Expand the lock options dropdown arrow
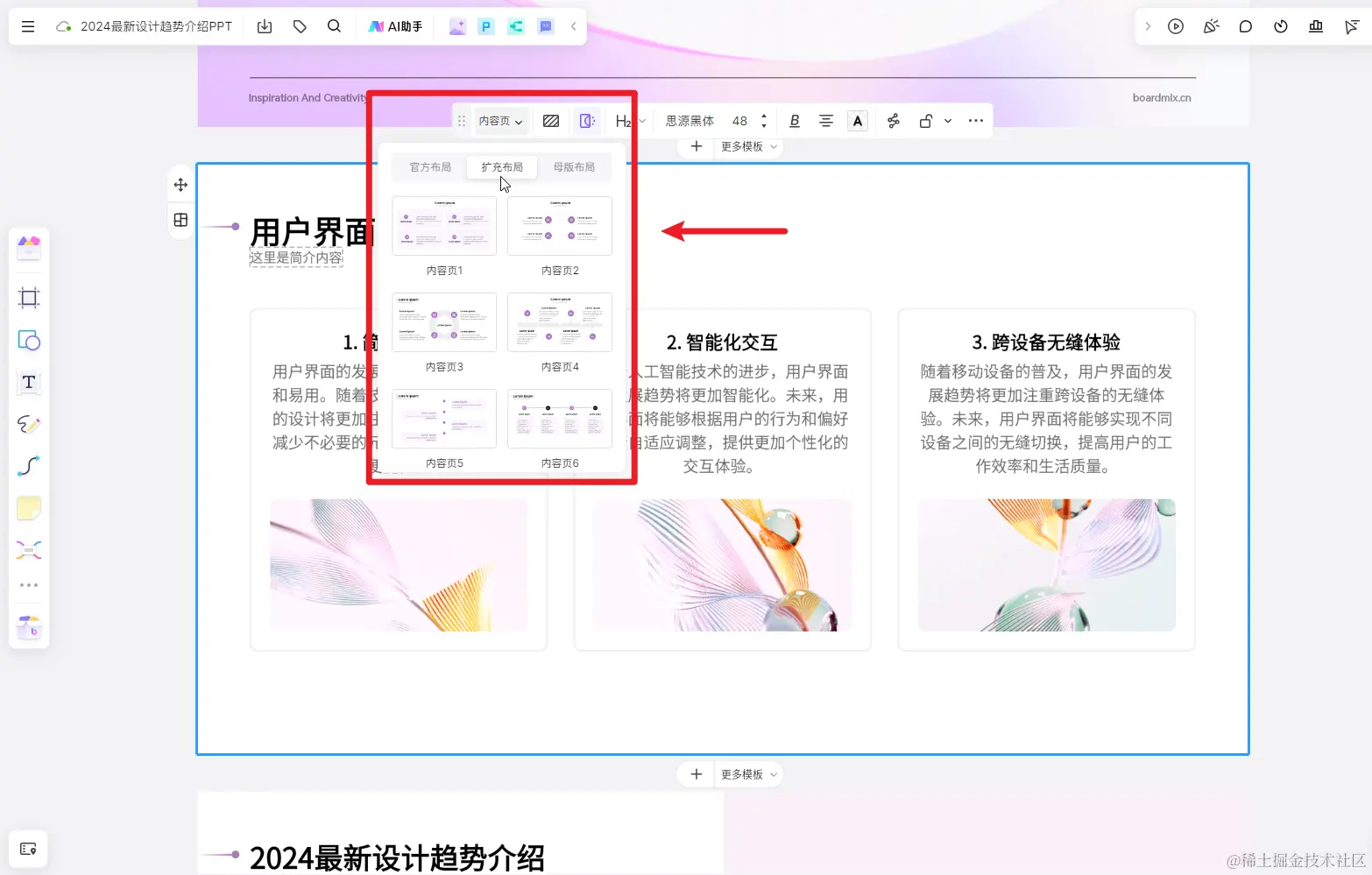Viewport: 1372px width, 875px height. [x=948, y=121]
